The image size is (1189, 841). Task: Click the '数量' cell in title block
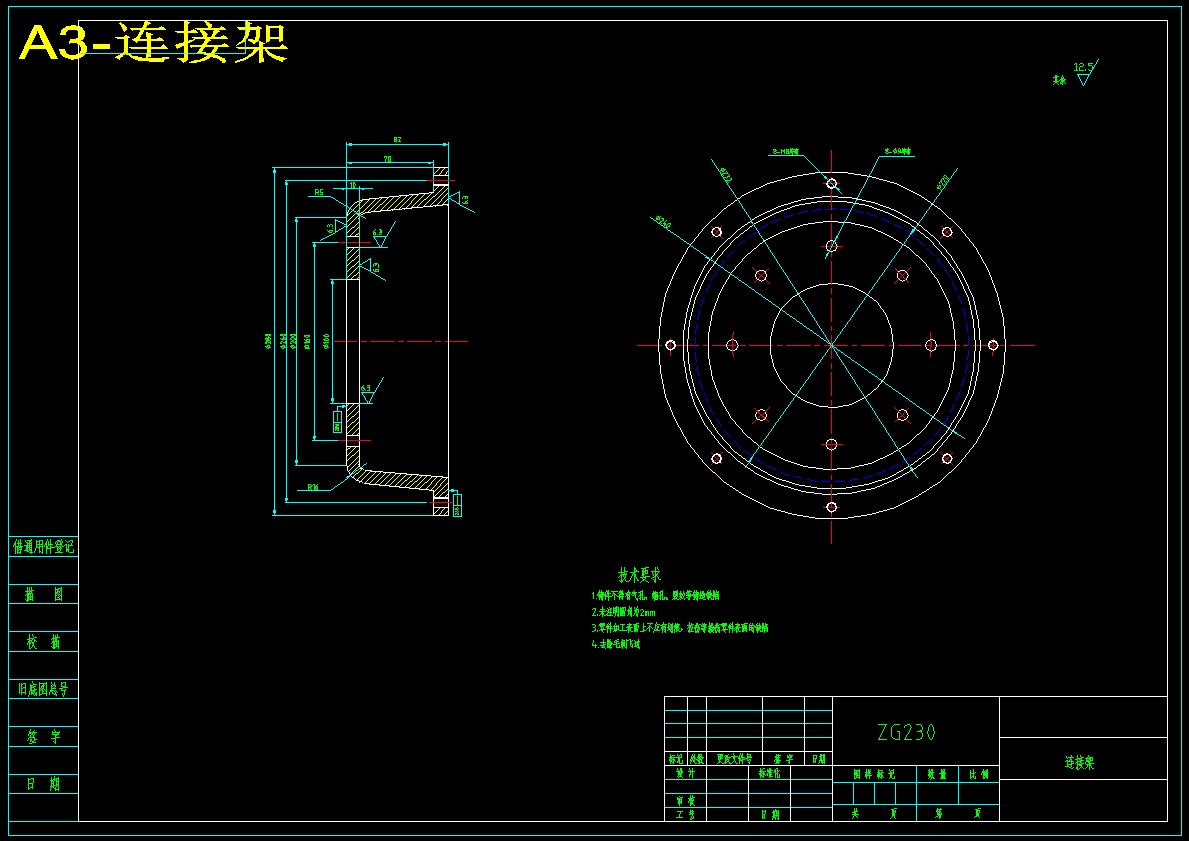click(x=937, y=774)
